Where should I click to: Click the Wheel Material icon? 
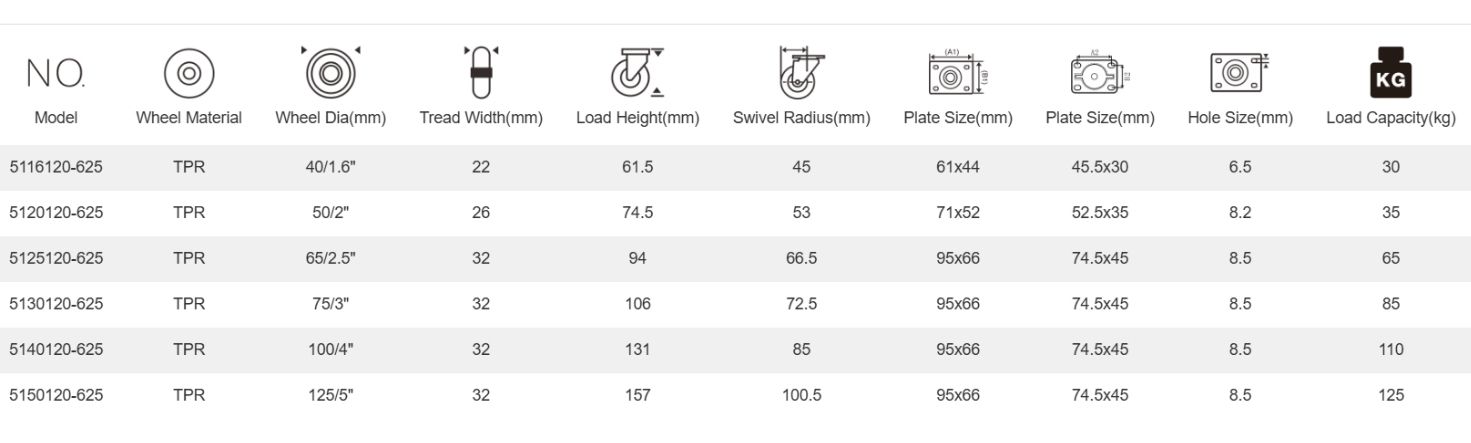point(188,73)
